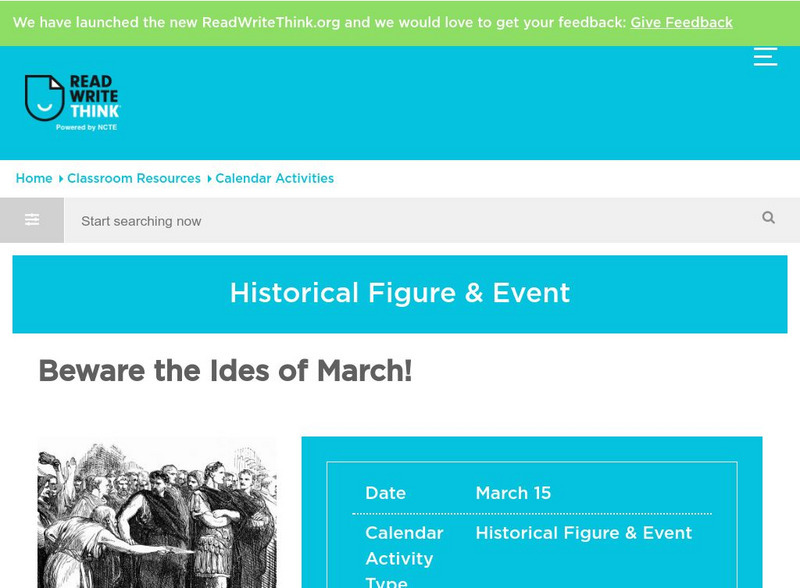
Task: Select the March 15 date value
Action: tap(513, 493)
